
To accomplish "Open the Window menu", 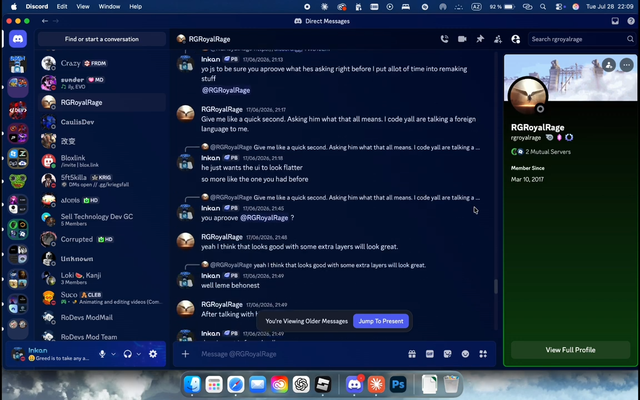I will (x=109, y=7).
